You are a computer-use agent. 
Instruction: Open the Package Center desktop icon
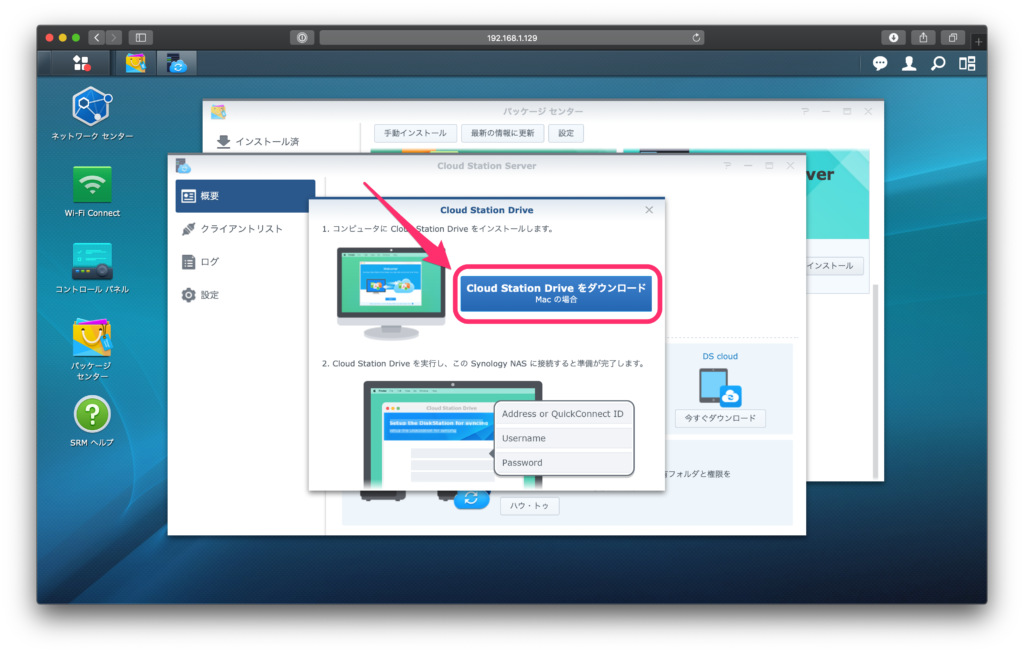pos(92,339)
